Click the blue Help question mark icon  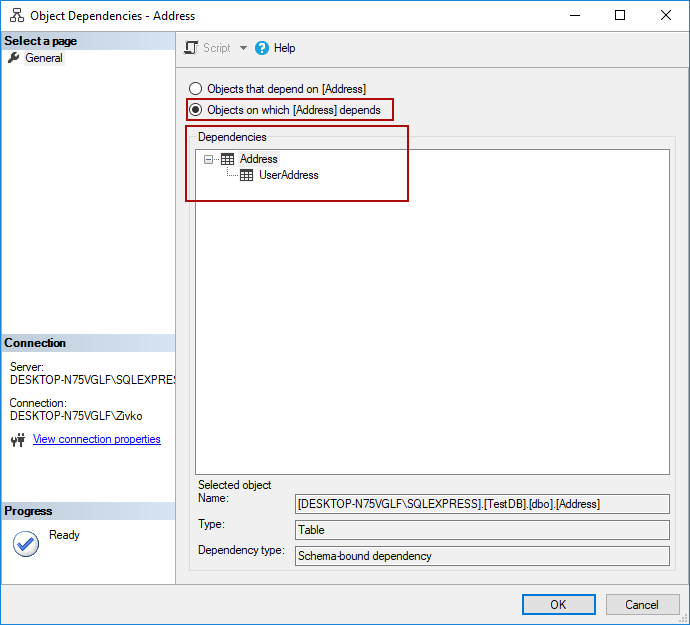tap(262, 48)
